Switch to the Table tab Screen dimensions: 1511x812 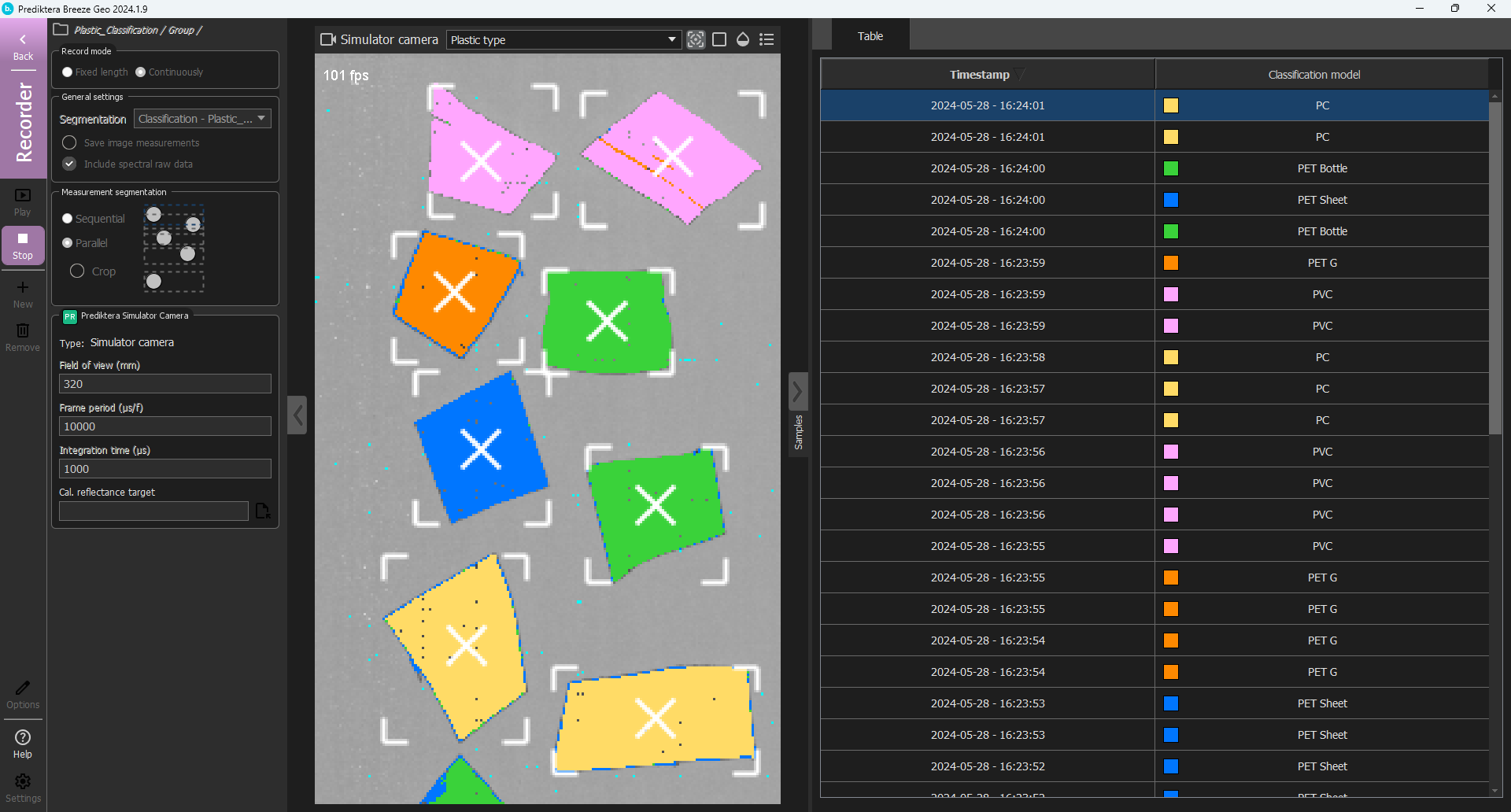(870, 36)
